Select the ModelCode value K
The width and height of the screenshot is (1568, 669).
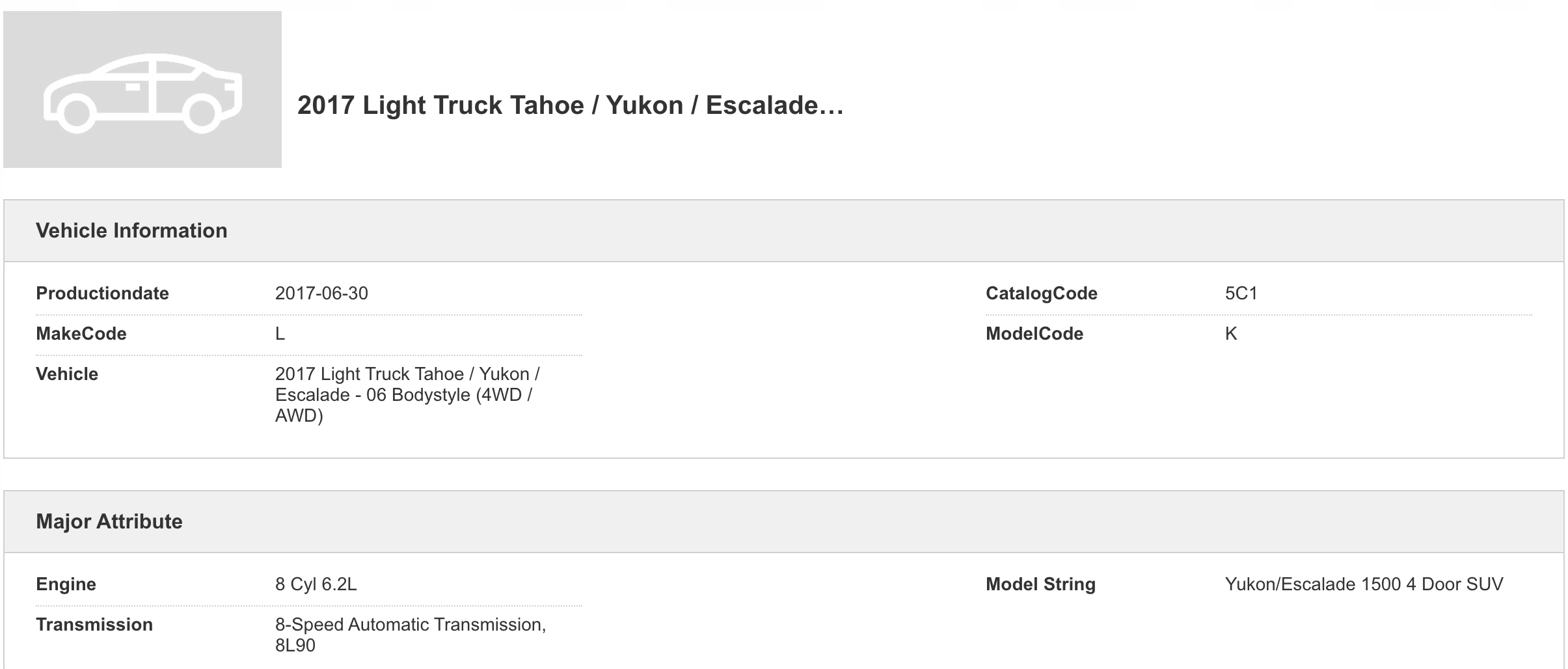[1231, 334]
